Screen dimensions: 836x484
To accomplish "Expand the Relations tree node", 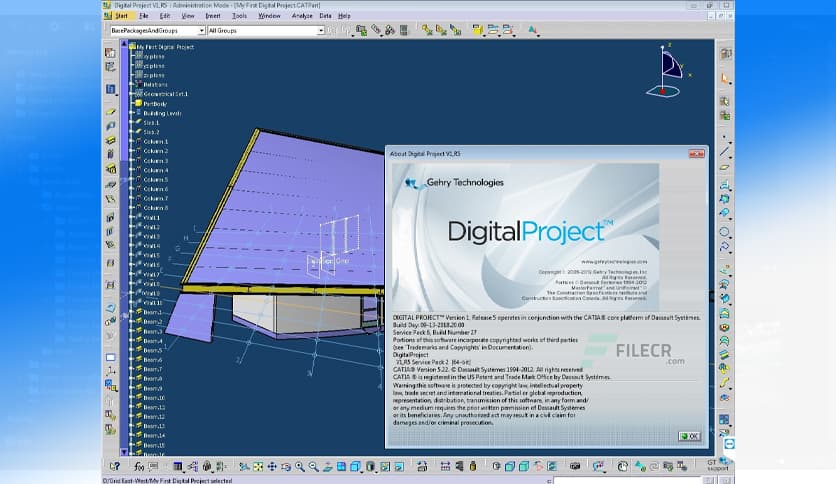I will coord(132,84).
